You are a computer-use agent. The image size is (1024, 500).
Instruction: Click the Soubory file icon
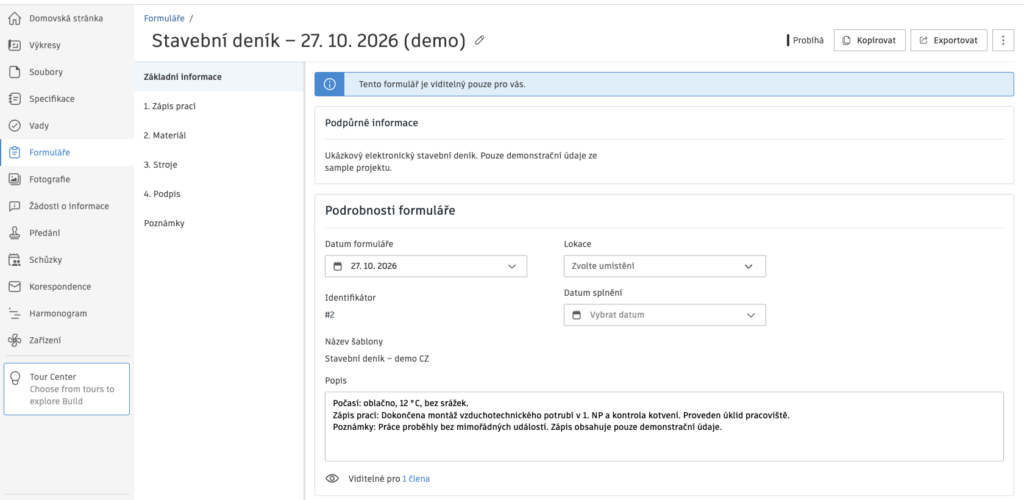[x=14, y=72]
